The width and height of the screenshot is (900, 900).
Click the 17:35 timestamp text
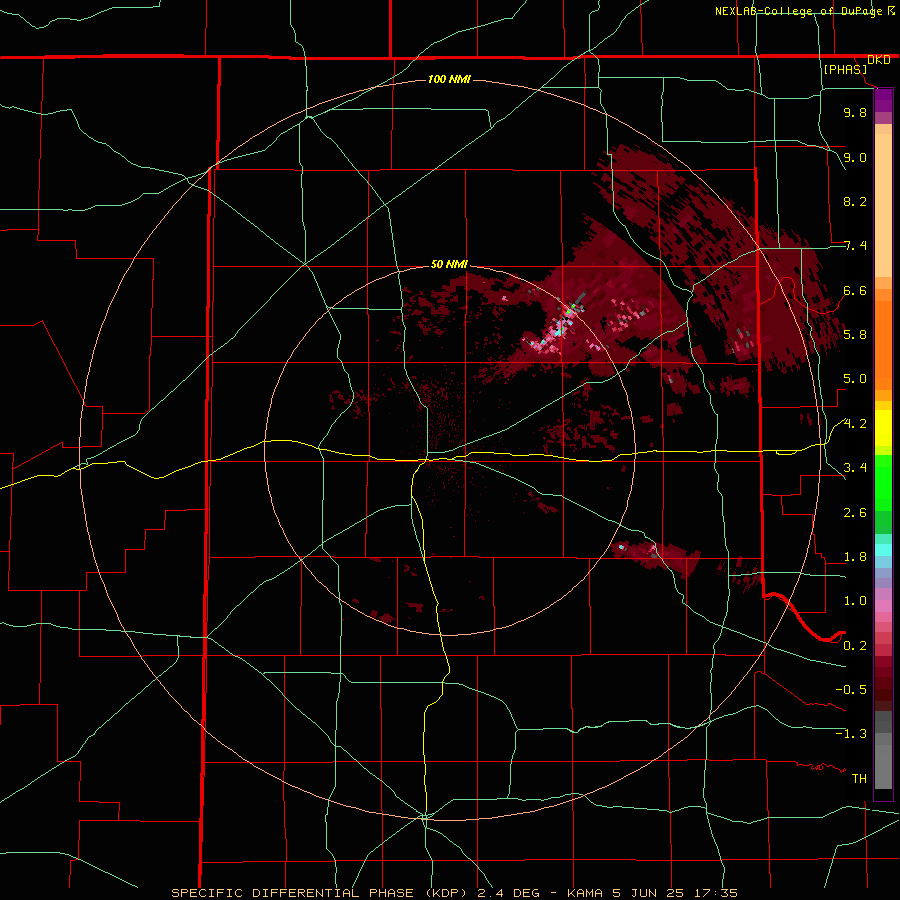(x=718, y=893)
